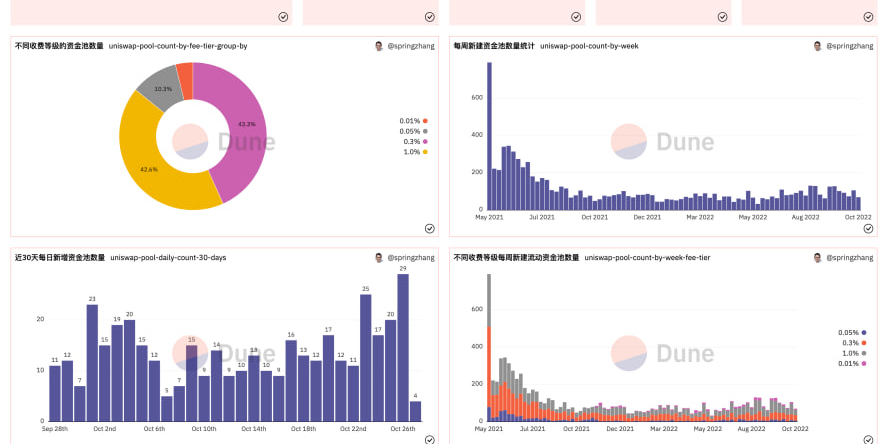
Task: Click the checkmark icon under the weekly fee-tier stacked chart
Action: click(868, 439)
